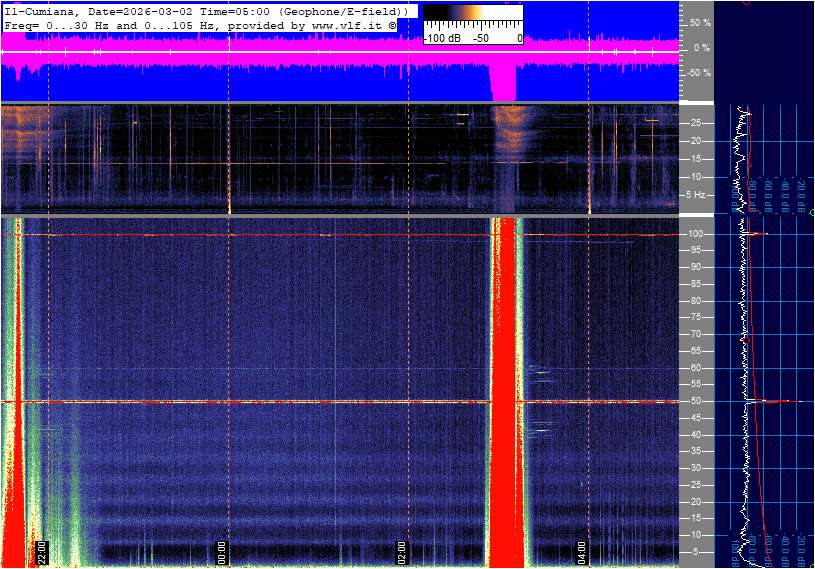The width and height of the screenshot is (815, 569).
Task: Click the -100 dB label on color scale
Action: 438,38
